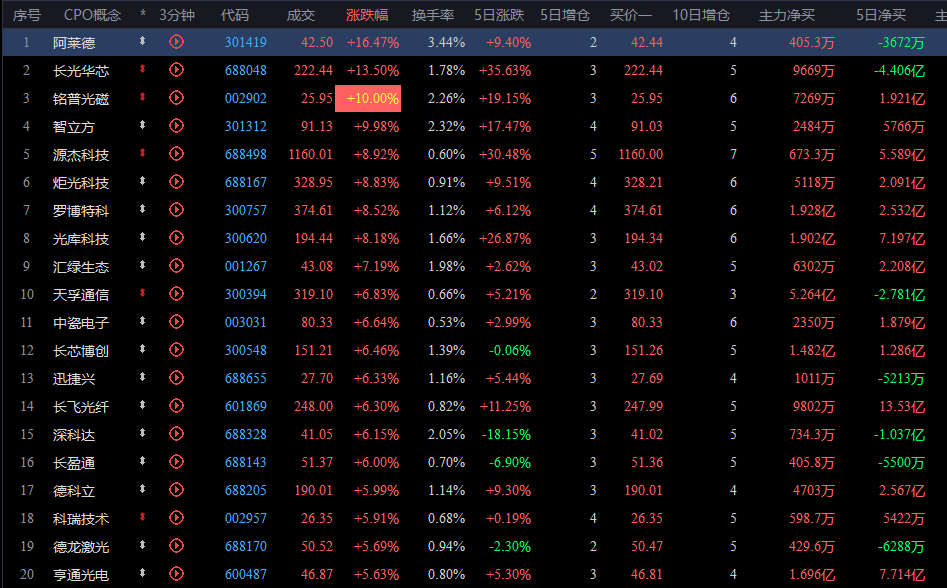Click the 3-minute play icon for 天孚通信
Viewport: 947px width, 588px height.
click(x=177, y=294)
